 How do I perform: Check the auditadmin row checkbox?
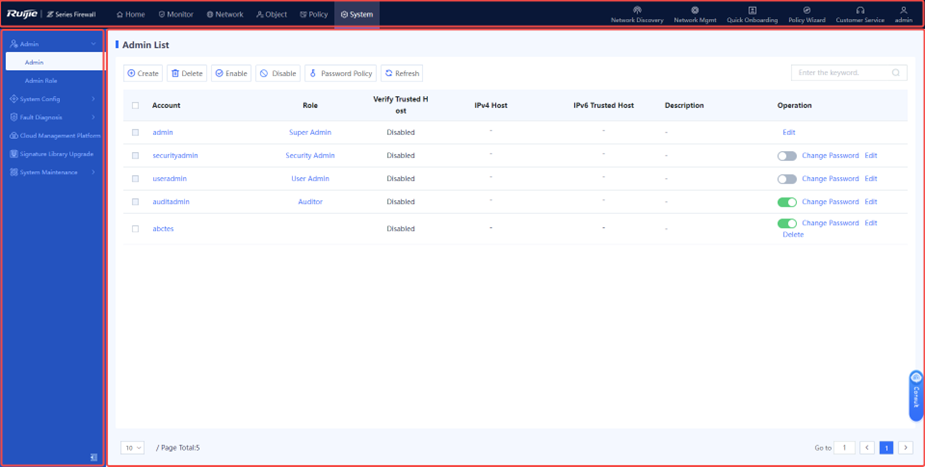136,202
